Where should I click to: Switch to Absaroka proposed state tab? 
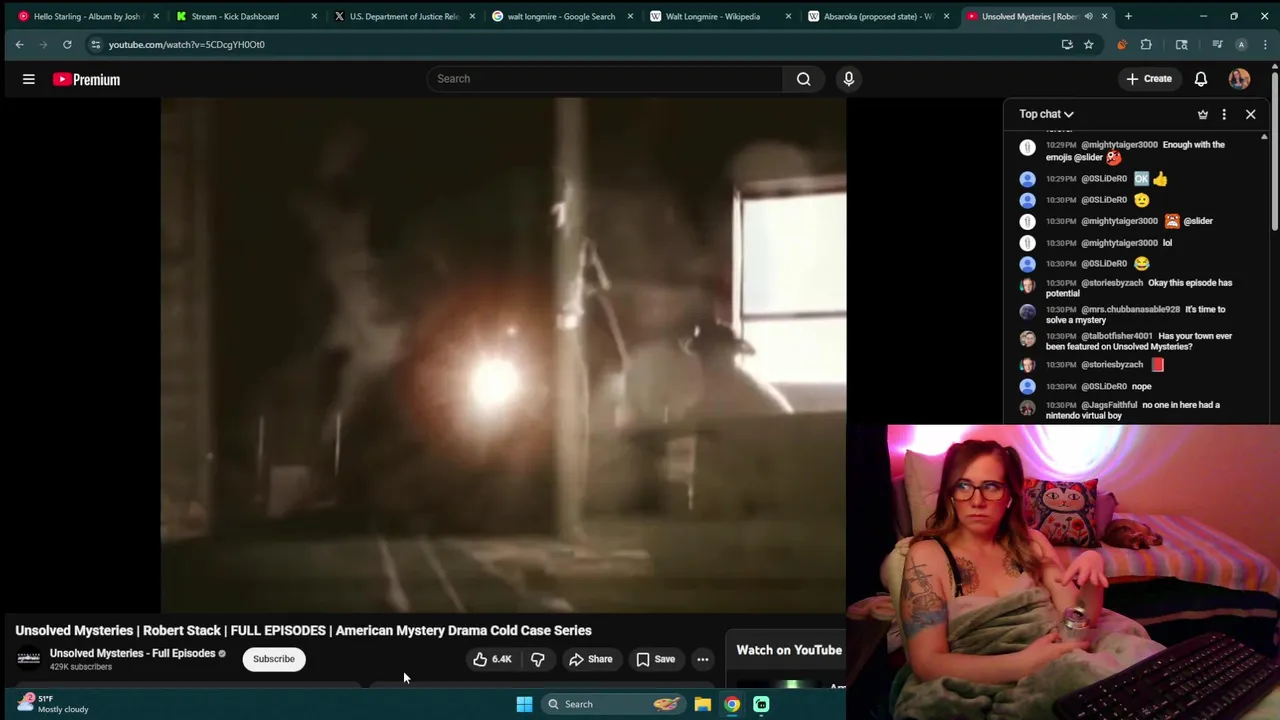877,16
